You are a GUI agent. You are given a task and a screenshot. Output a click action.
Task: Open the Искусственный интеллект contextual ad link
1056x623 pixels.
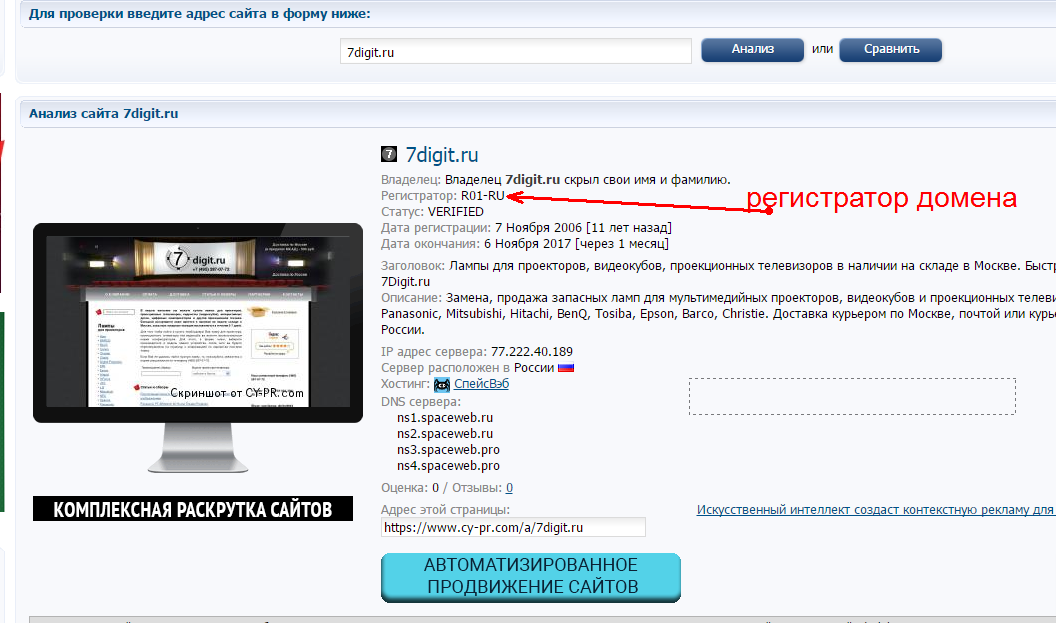pos(876,510)
